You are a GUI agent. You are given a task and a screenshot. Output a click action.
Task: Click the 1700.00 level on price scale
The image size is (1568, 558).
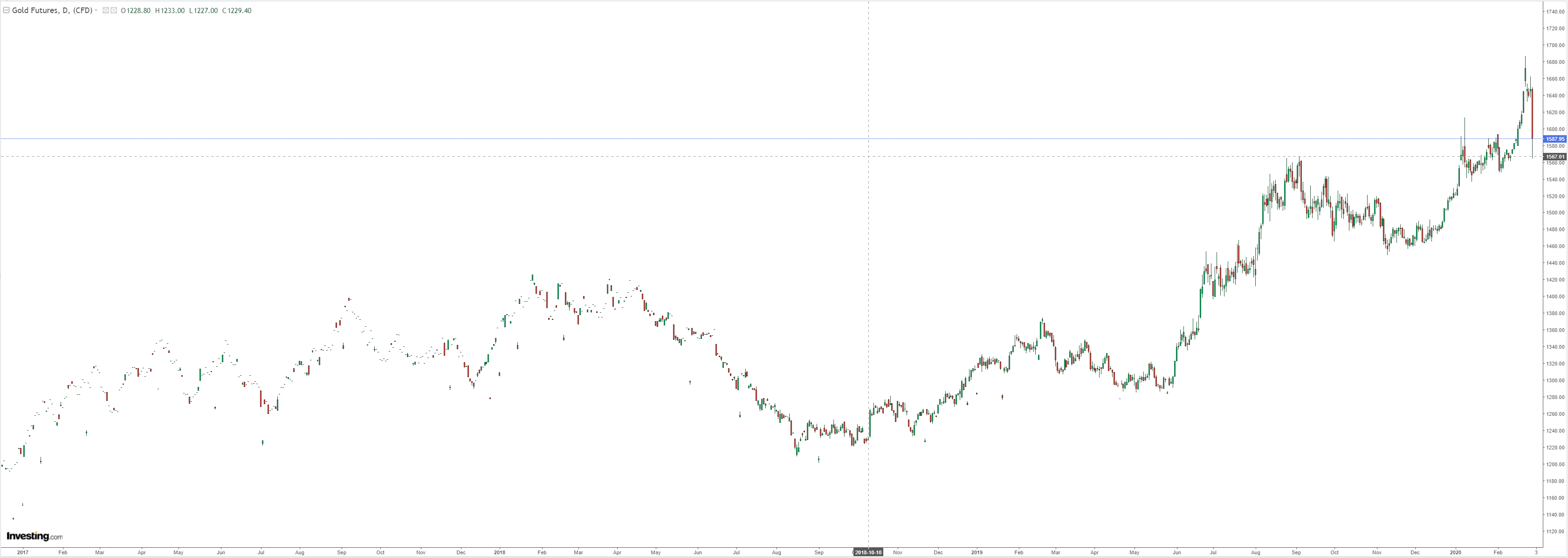(1555, 45)
